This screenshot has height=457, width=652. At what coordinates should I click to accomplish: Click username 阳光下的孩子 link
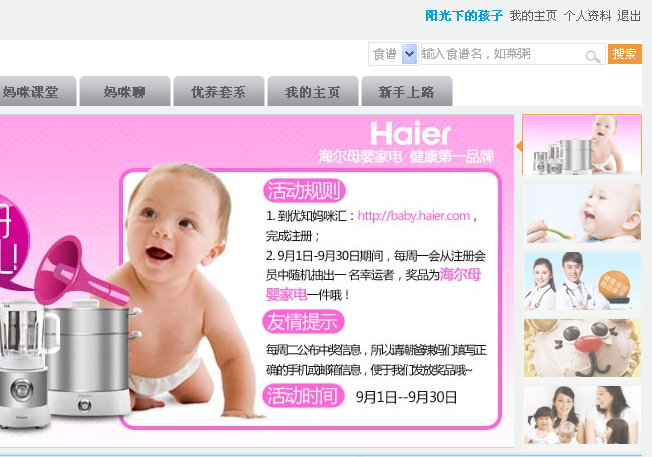click(464, 16)
